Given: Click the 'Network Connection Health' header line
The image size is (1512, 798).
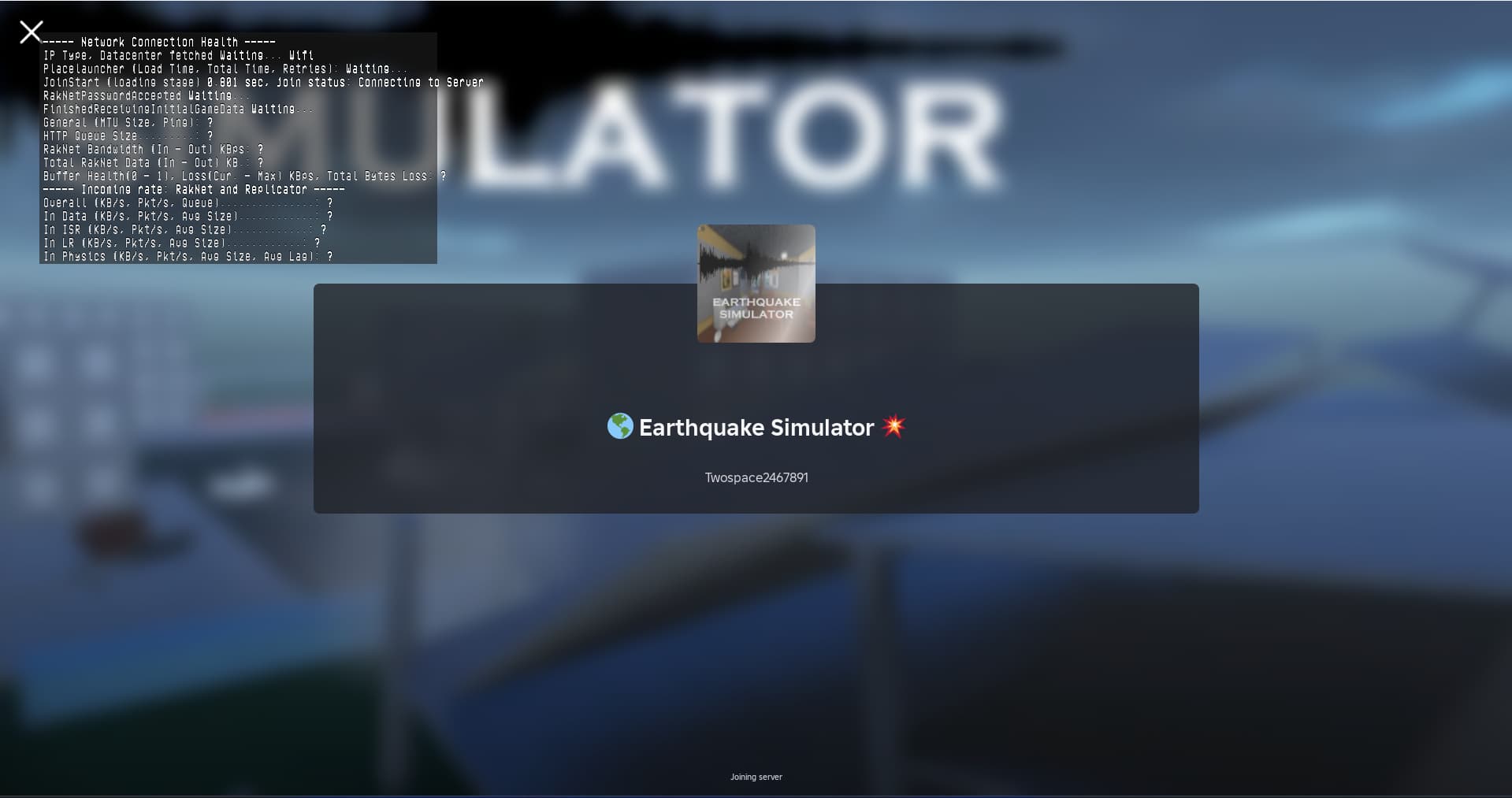Looking at the screenshot, I should pos(159,42).
